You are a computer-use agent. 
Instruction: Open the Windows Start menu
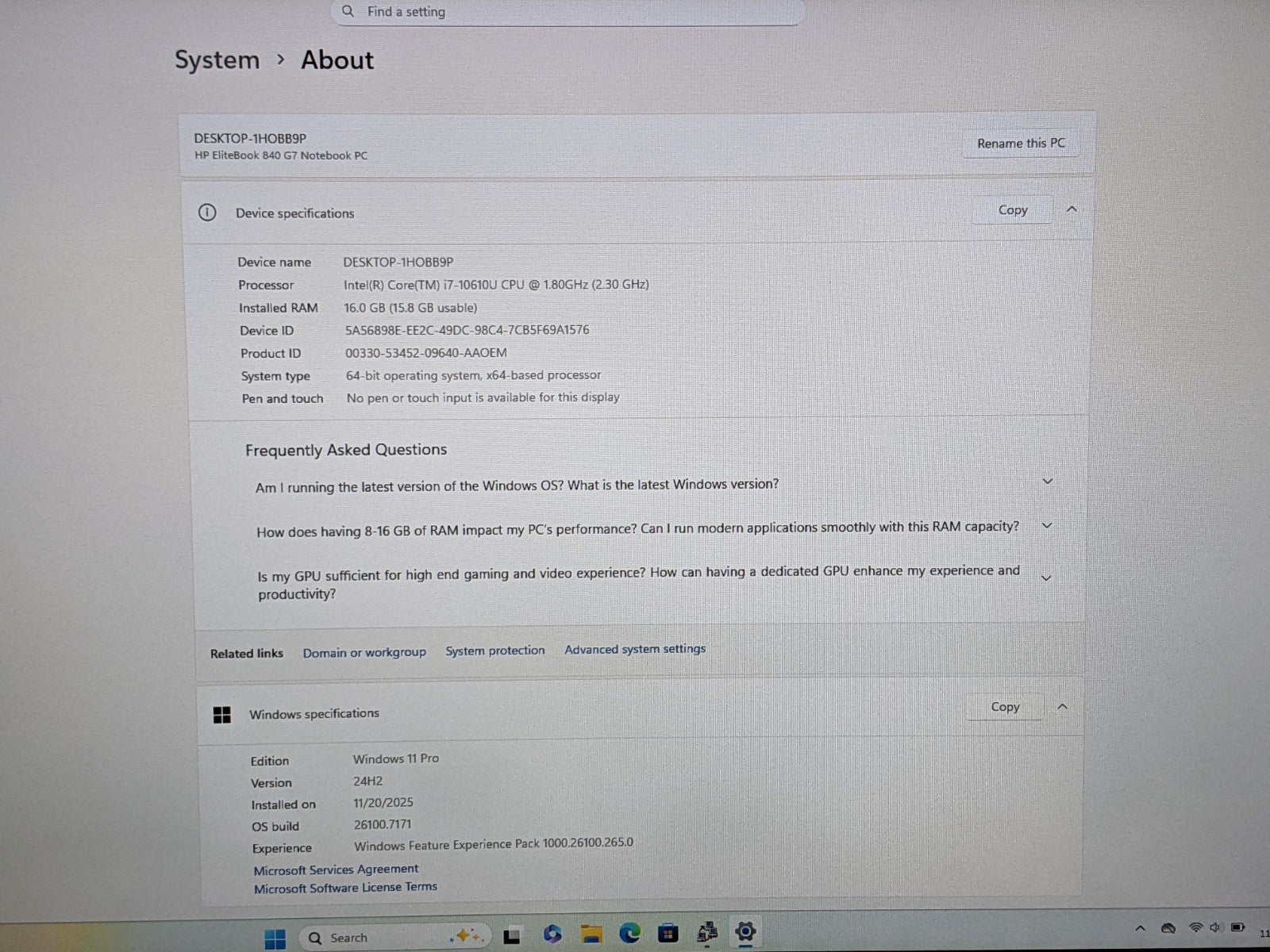[275, 939]
